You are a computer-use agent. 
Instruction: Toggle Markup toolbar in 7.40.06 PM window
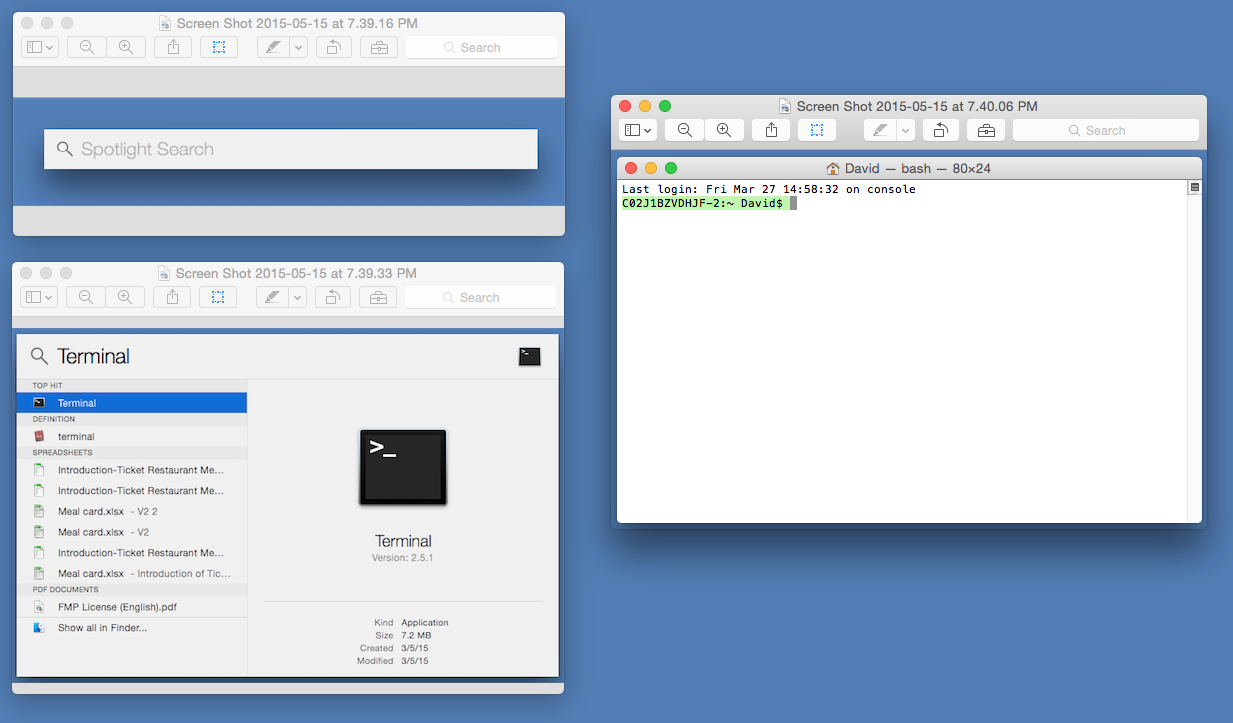(986, 130)
